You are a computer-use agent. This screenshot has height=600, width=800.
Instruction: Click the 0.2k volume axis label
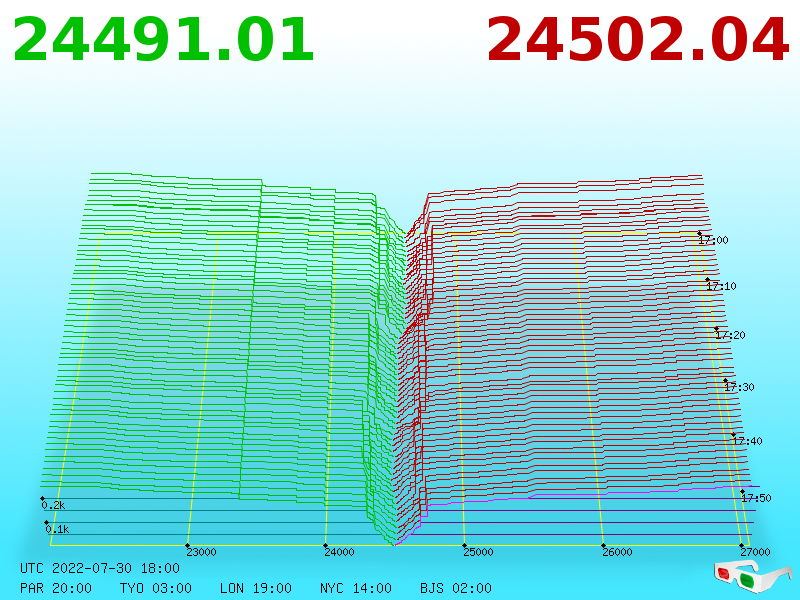click(x=53, y=506)
